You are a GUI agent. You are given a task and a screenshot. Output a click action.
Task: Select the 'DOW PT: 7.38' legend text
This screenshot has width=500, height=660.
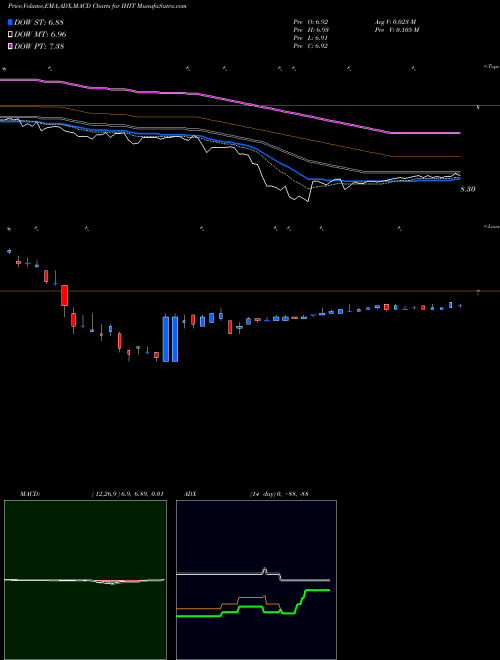pyautogui.click(x=39, y=46)
